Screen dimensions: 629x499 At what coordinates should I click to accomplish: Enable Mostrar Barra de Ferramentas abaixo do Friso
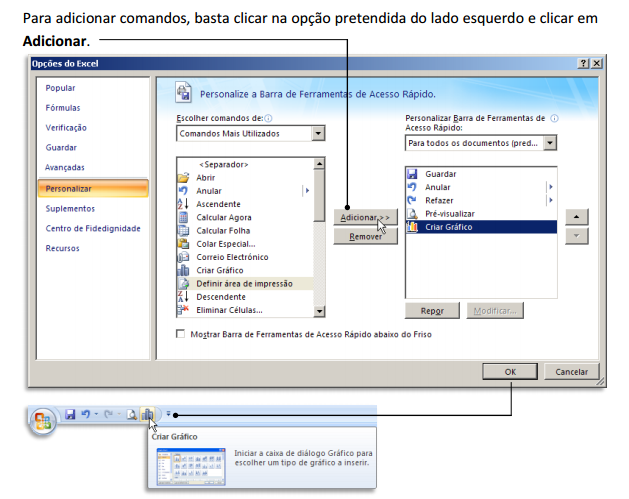tap(181, 334)
